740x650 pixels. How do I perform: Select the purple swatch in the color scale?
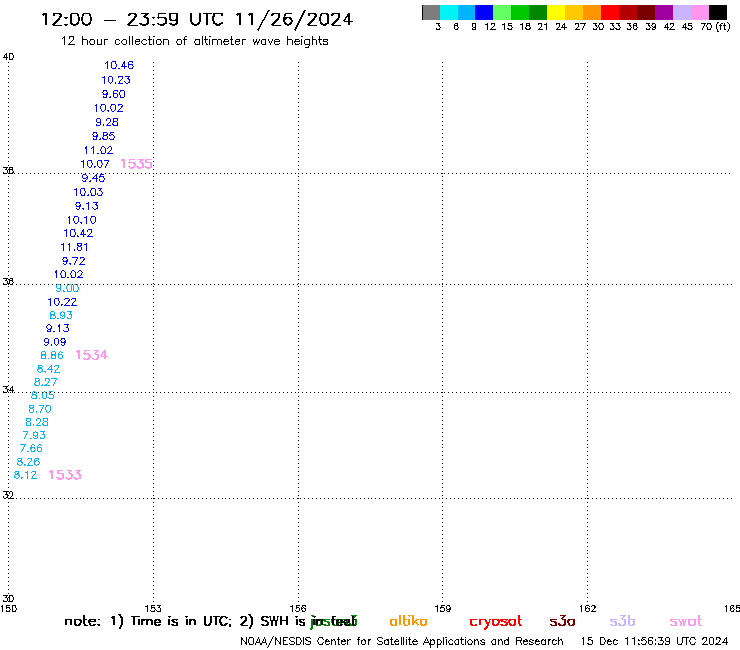click(x=664, y=12)
